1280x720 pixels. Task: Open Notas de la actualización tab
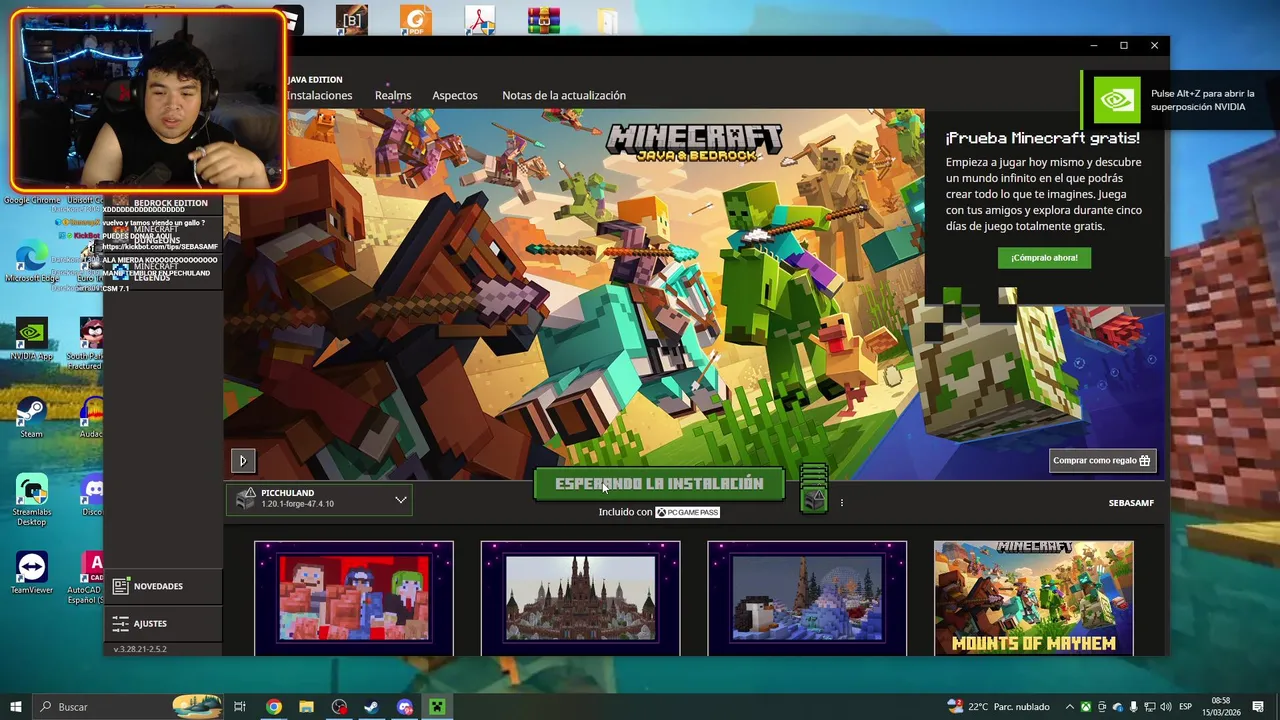coord(564,95)
